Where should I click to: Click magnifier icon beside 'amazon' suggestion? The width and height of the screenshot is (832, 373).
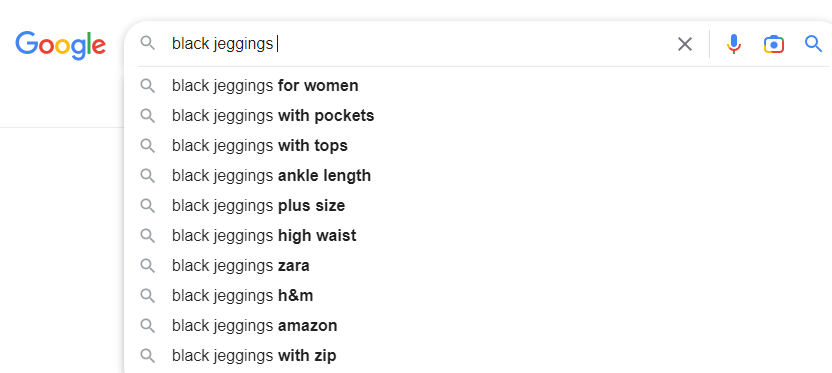point(148,325)
